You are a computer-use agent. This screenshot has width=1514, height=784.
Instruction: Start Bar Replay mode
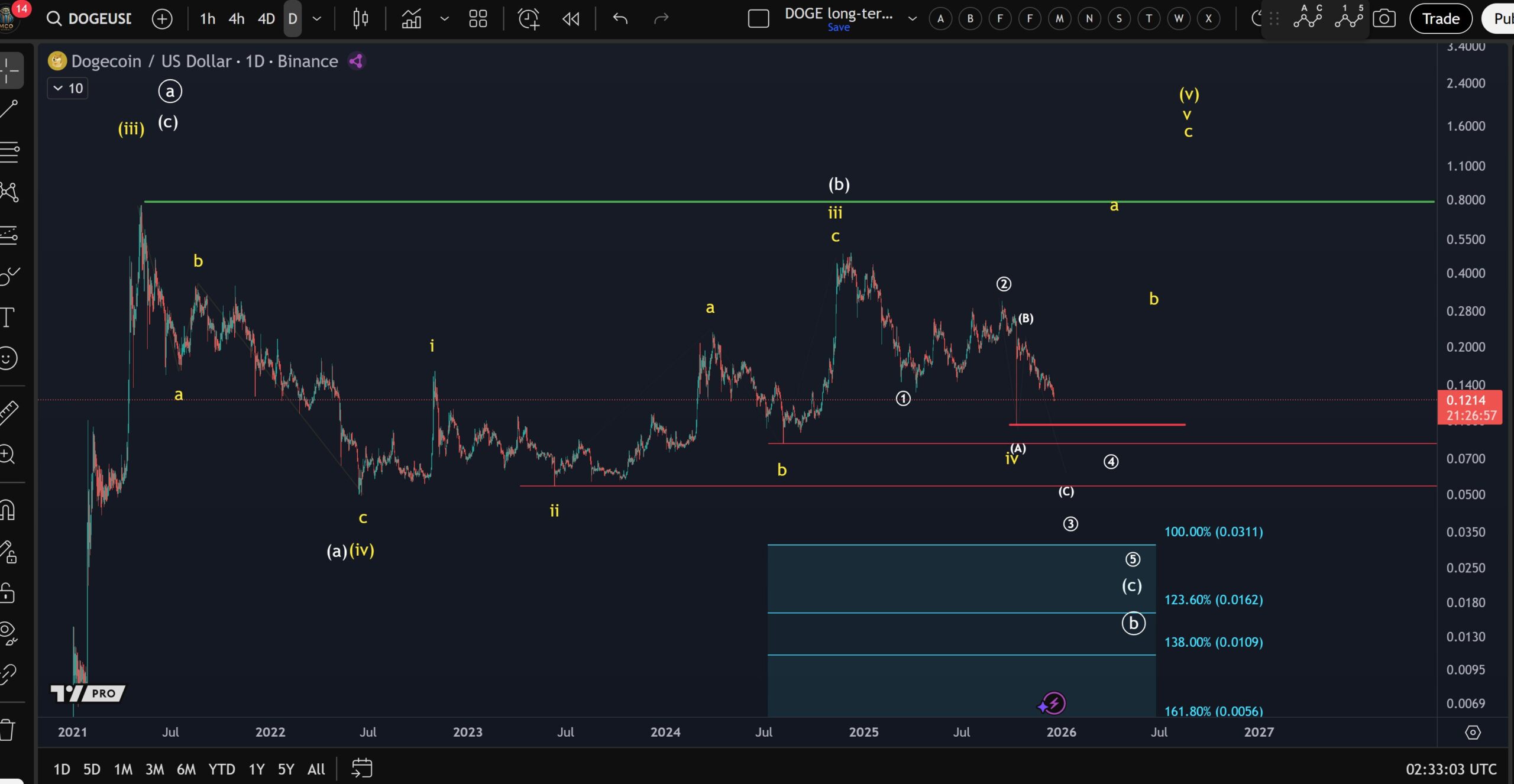click(x=570, y=18)
